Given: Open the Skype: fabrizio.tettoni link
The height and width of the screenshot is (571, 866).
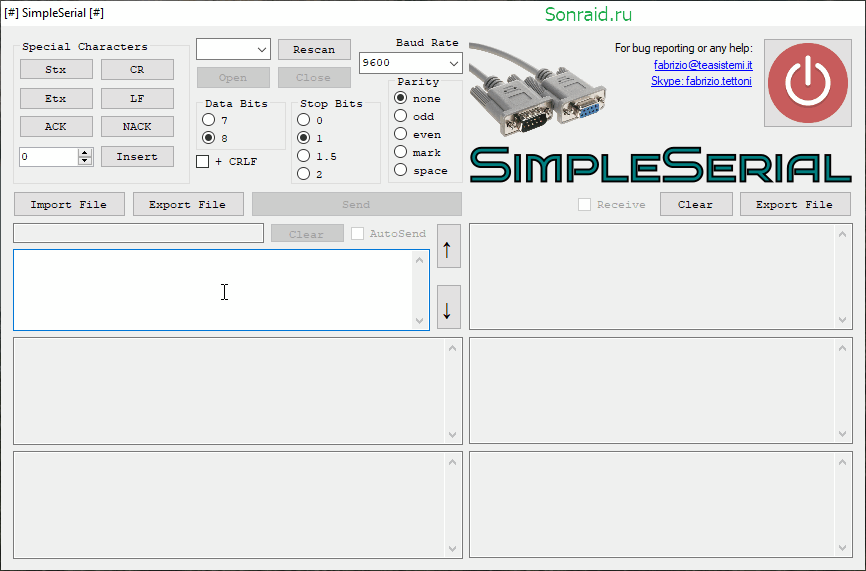Looking at the screenshot, I should coord(701,81).
